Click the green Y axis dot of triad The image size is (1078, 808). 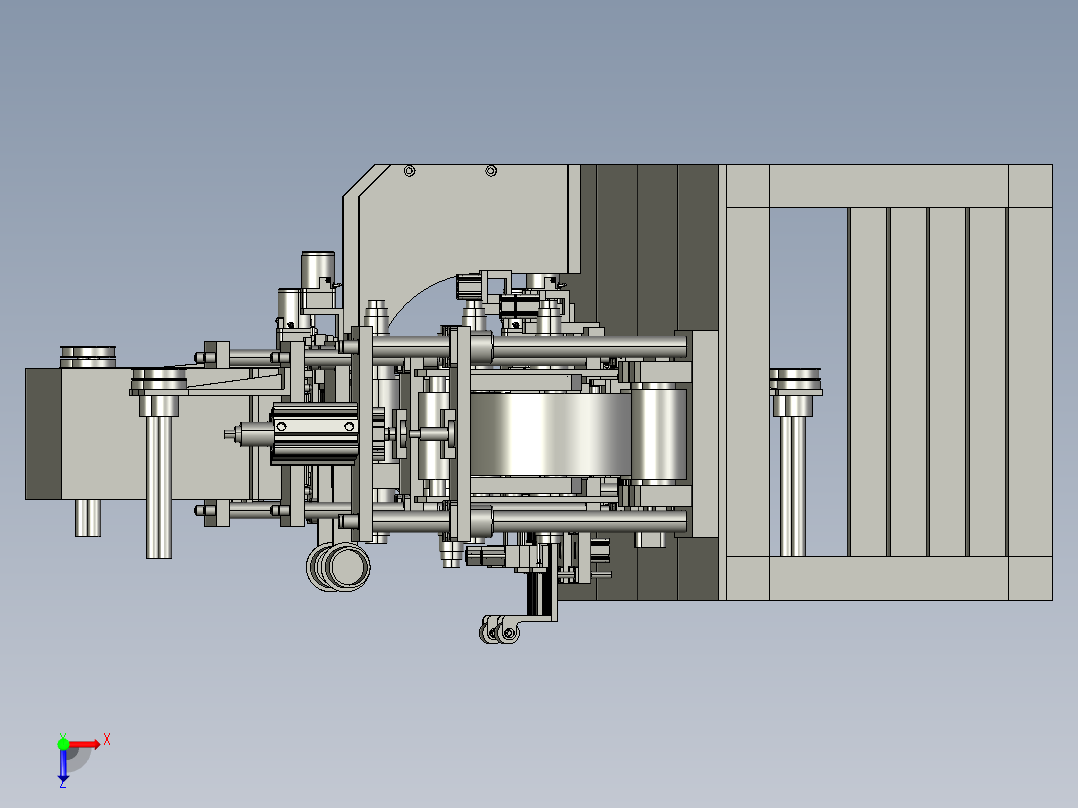[x=63, y=744]
